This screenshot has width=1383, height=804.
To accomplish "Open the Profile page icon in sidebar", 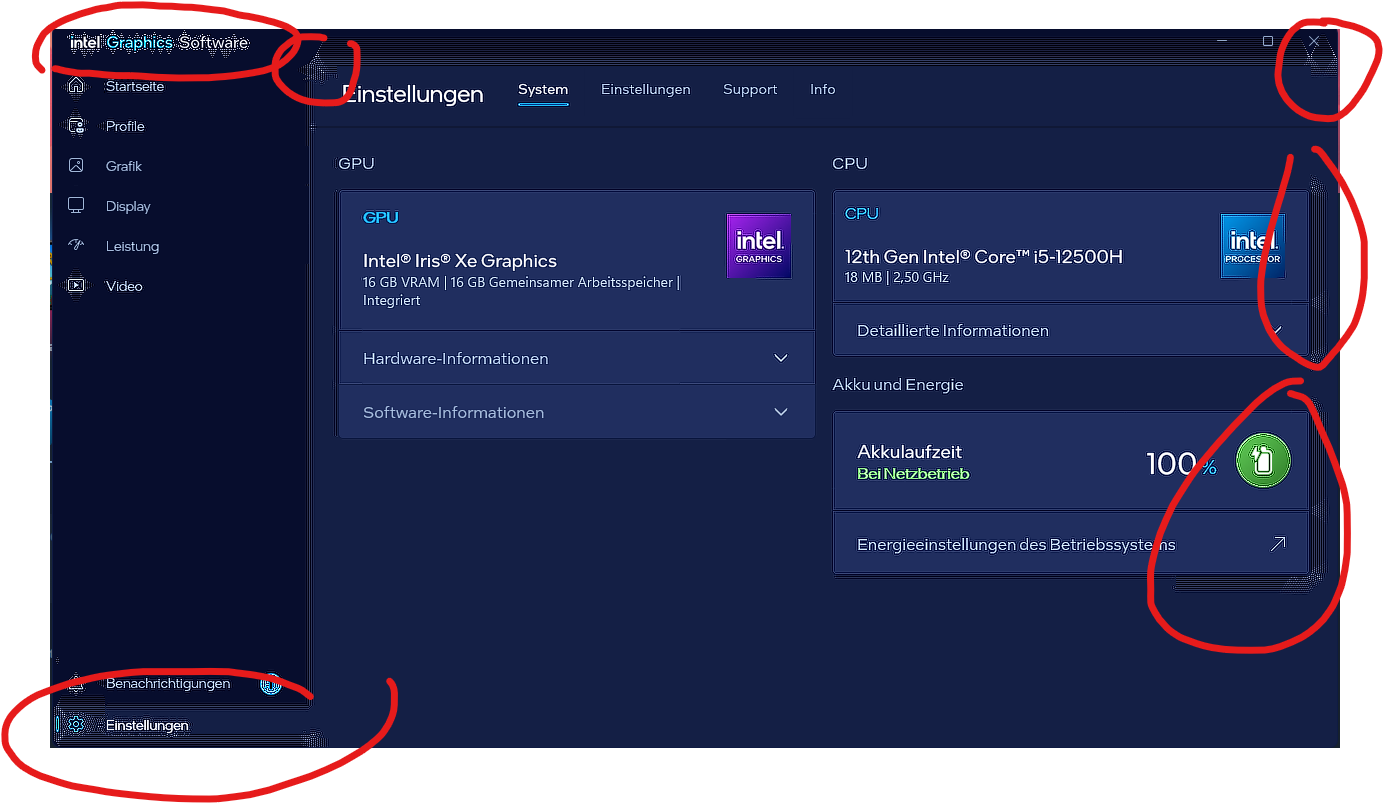I will pos(76,126).
